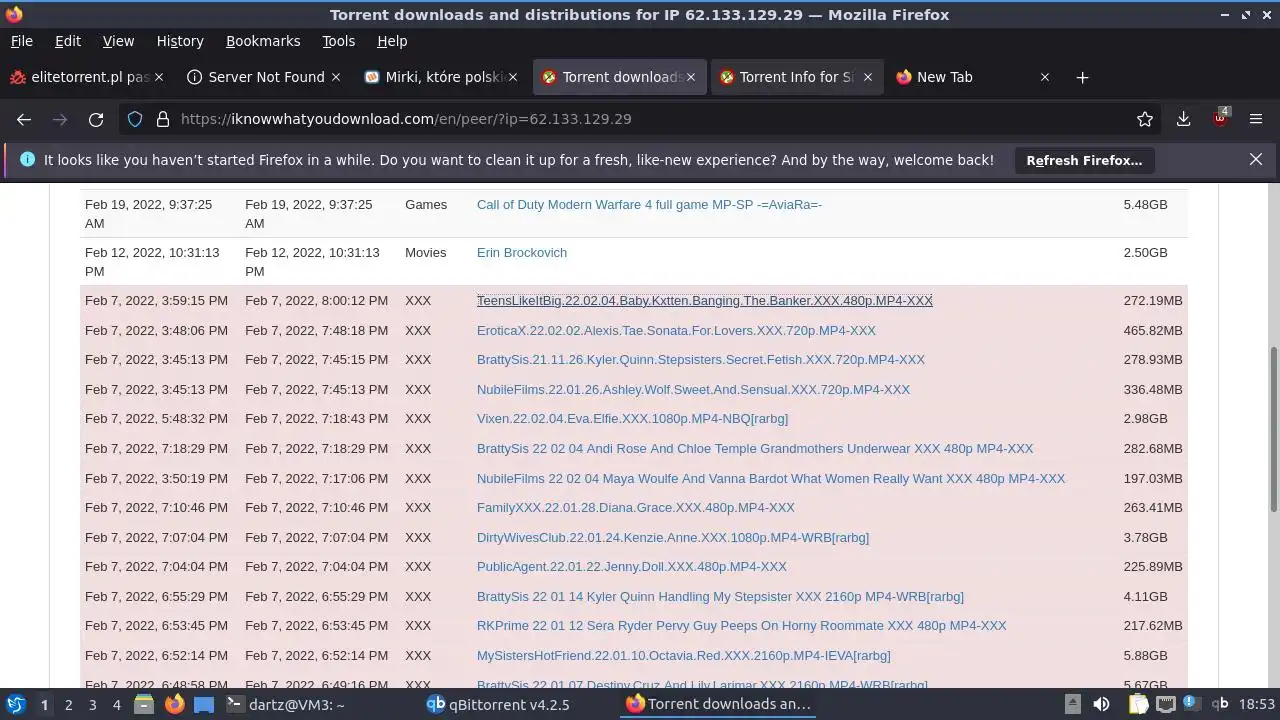Open the Help menu

pyautogui.click(x=392, y=41)
